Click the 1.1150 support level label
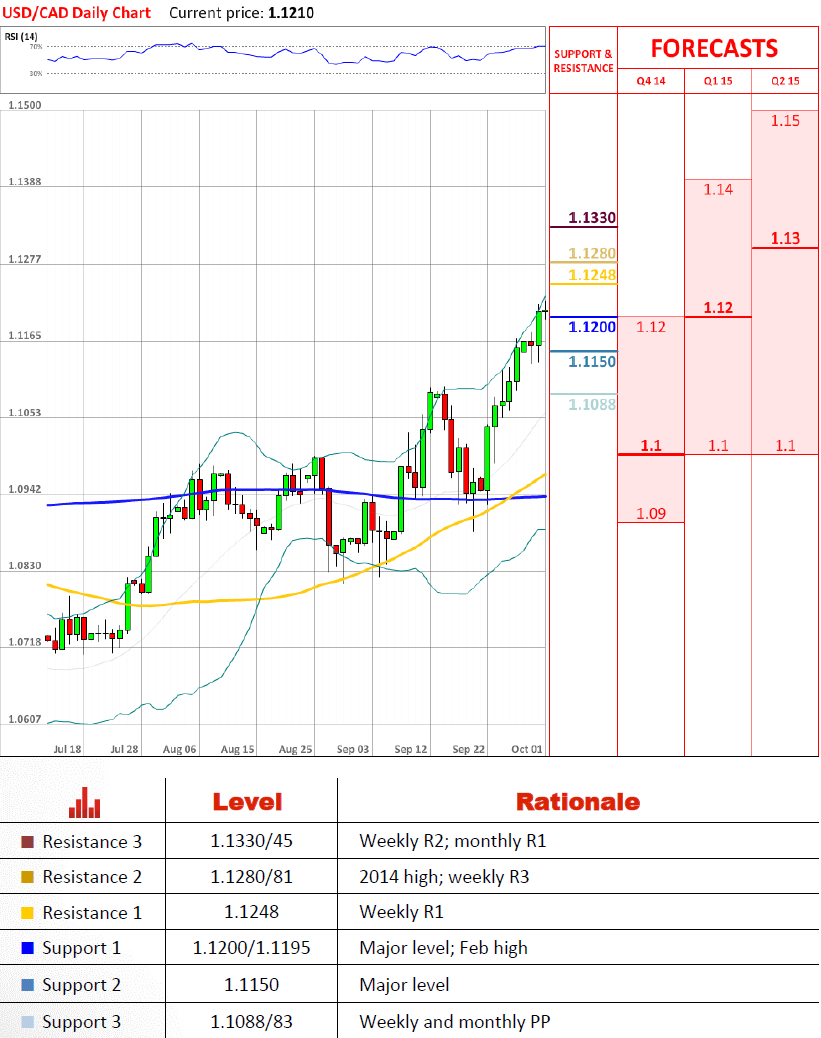Viewport: 821px width, 1038px height. click(x=592, y=362)
